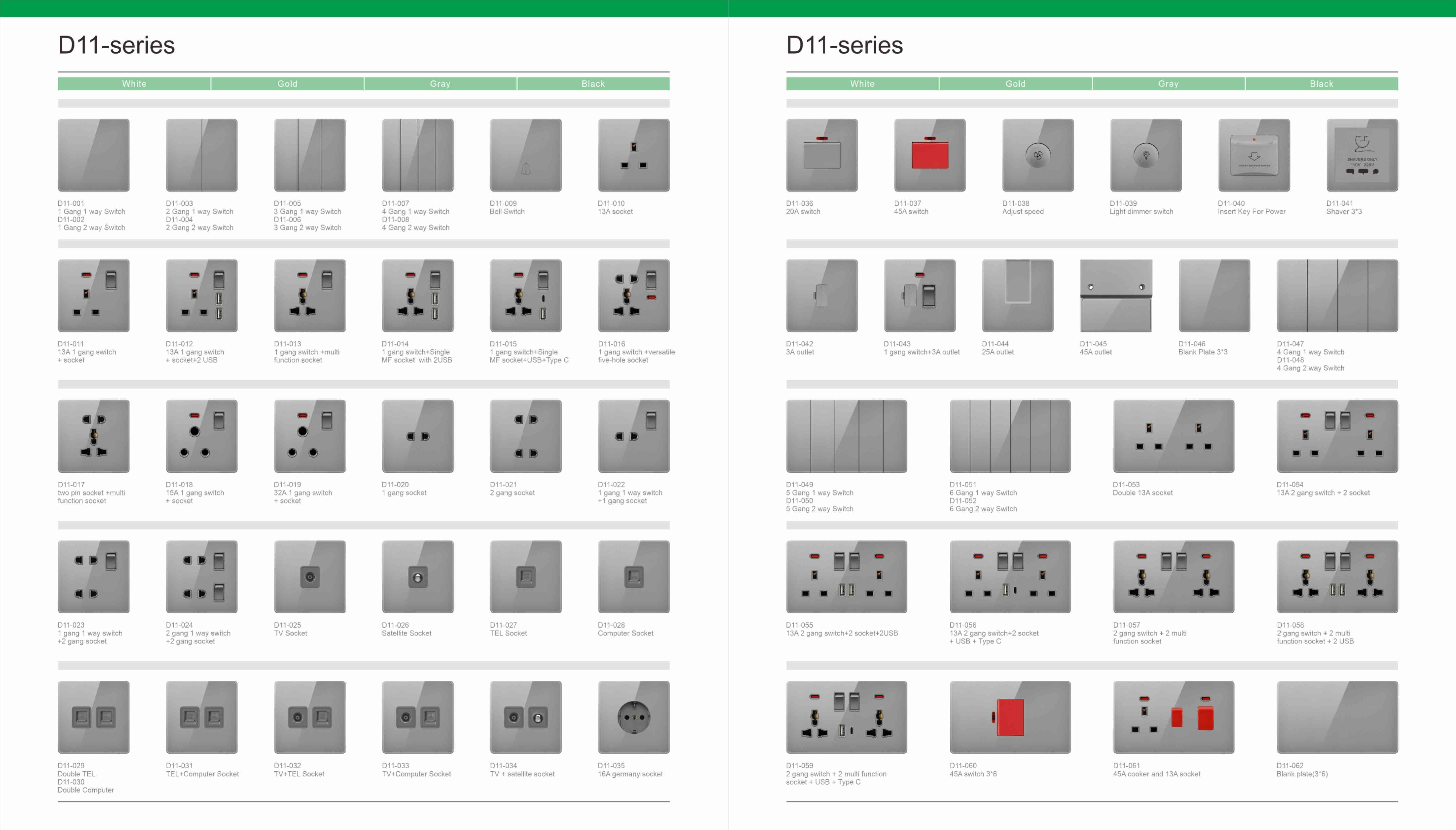Open the TV + satellite socket image

click(526, 717)
